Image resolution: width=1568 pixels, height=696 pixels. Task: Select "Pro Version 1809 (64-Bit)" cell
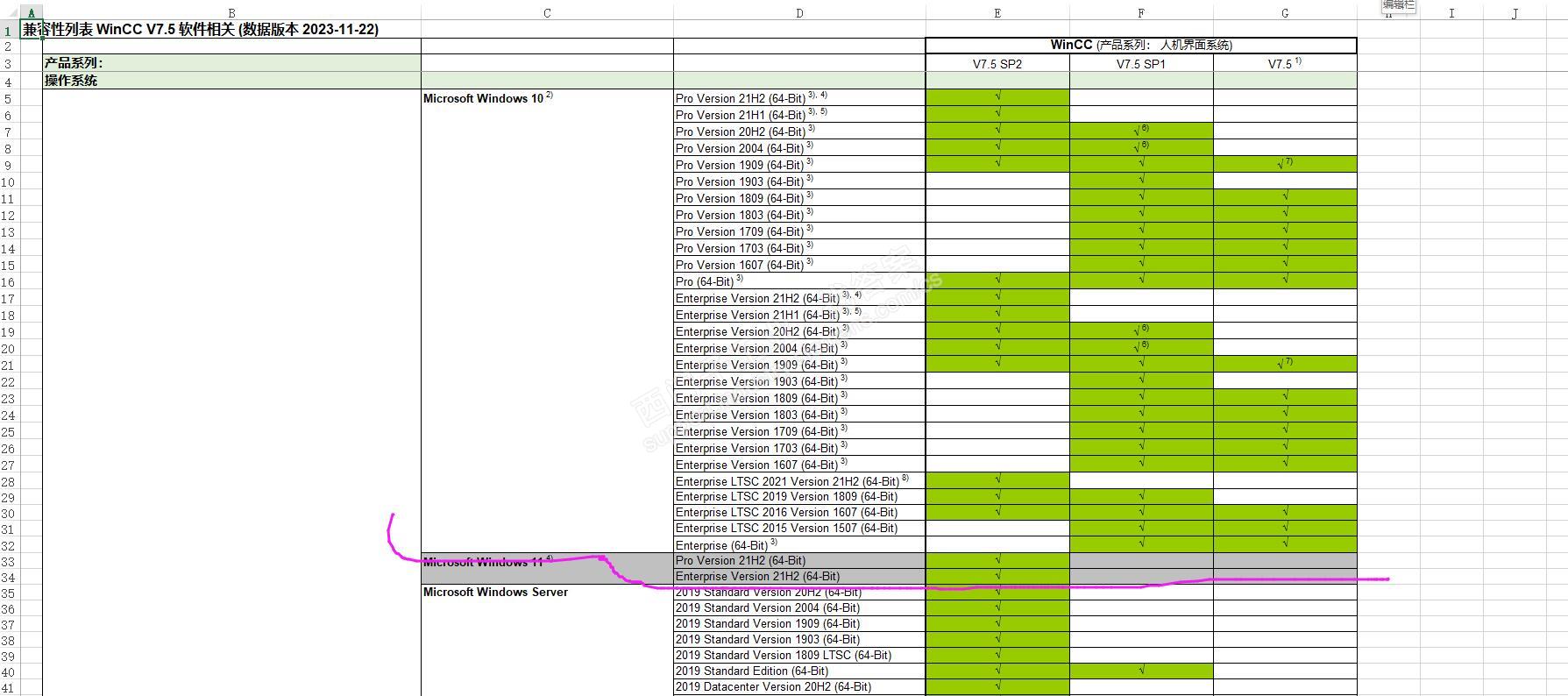799,198
